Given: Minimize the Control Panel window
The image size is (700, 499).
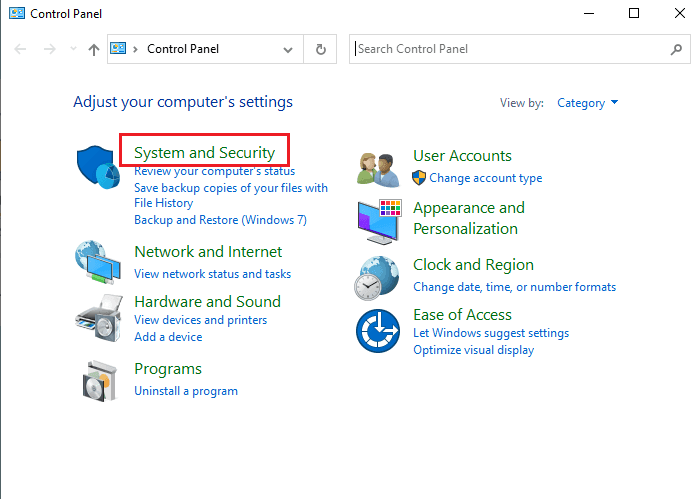Looking at the screenshot, I should (589, 13).
